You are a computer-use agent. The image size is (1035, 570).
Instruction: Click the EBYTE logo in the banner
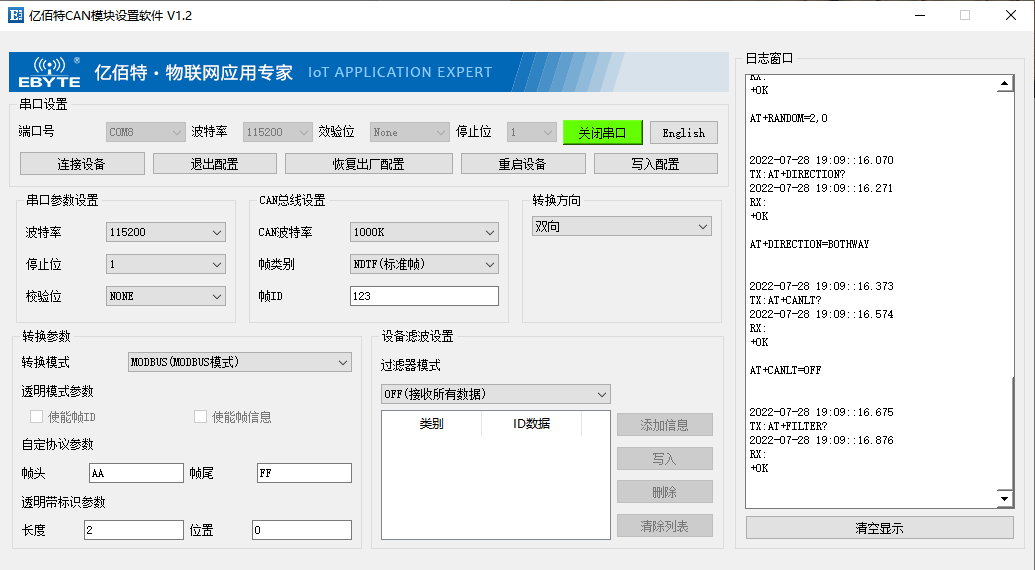50,73
